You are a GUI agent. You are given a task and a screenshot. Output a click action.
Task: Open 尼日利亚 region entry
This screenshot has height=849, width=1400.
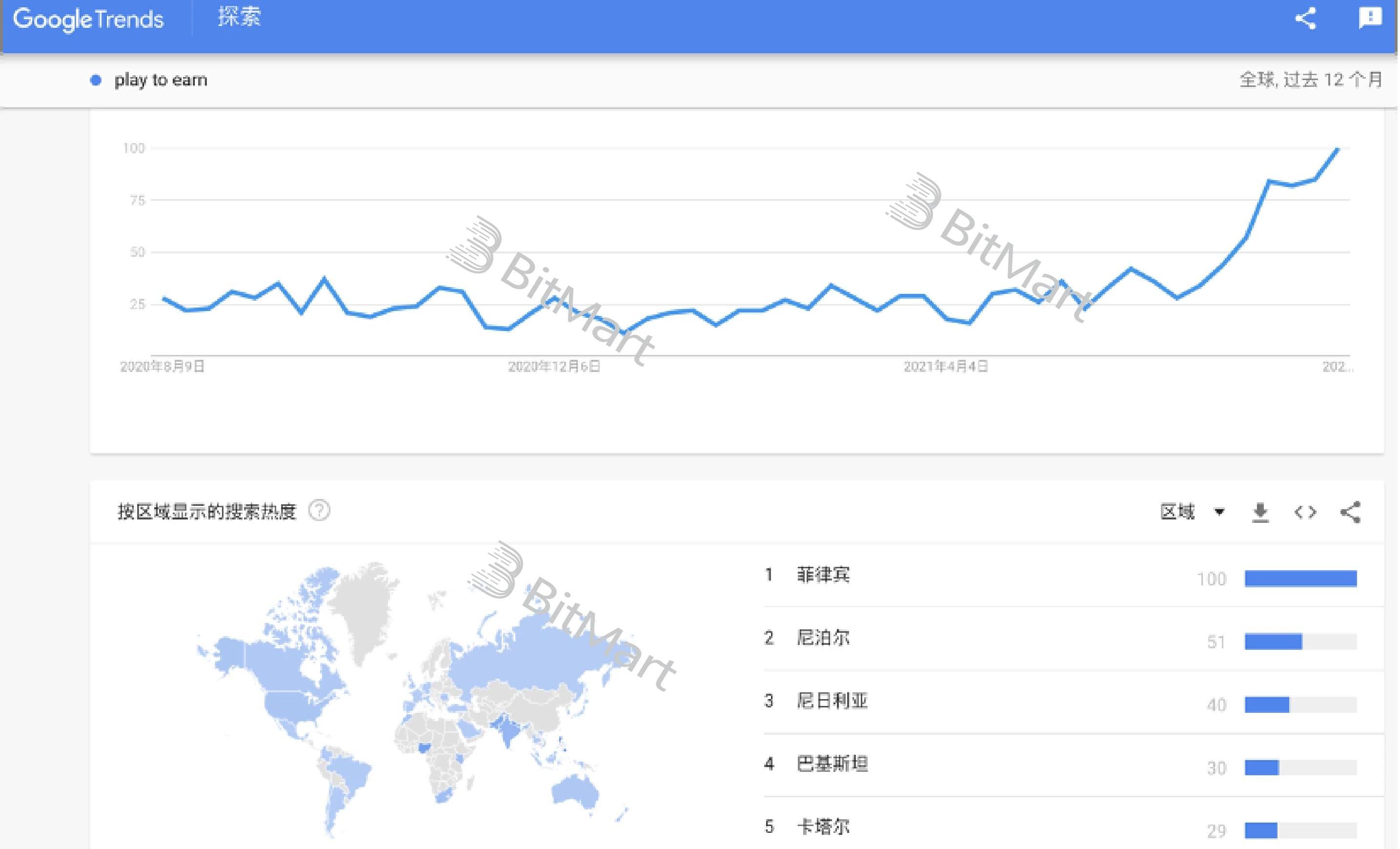(832, 701)
